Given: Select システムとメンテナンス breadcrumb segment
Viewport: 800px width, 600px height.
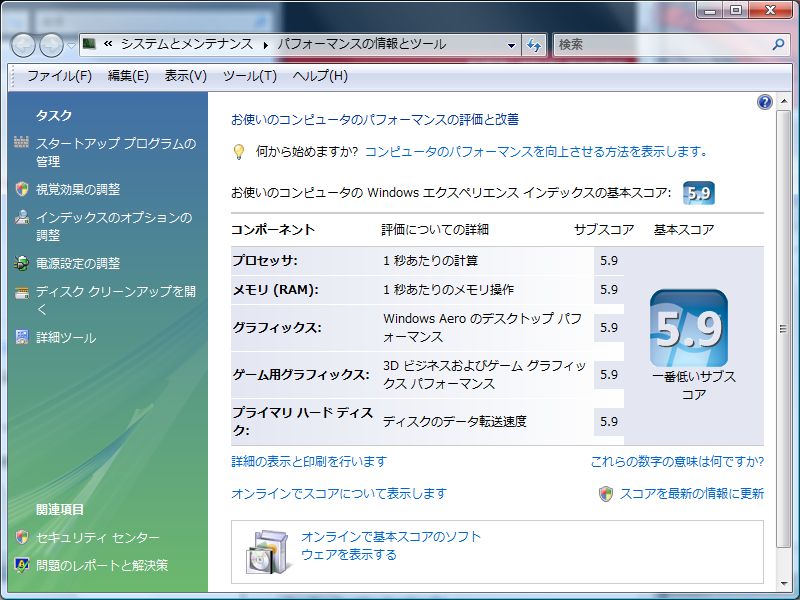Looking at the screenshot, I should [187, 44].
